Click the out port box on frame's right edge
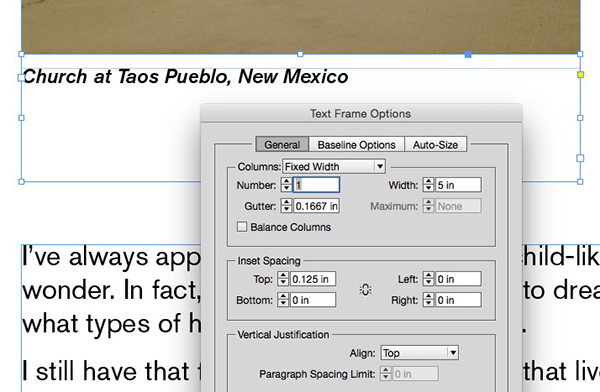The image size is (600, 392). [x=580, y=158]
